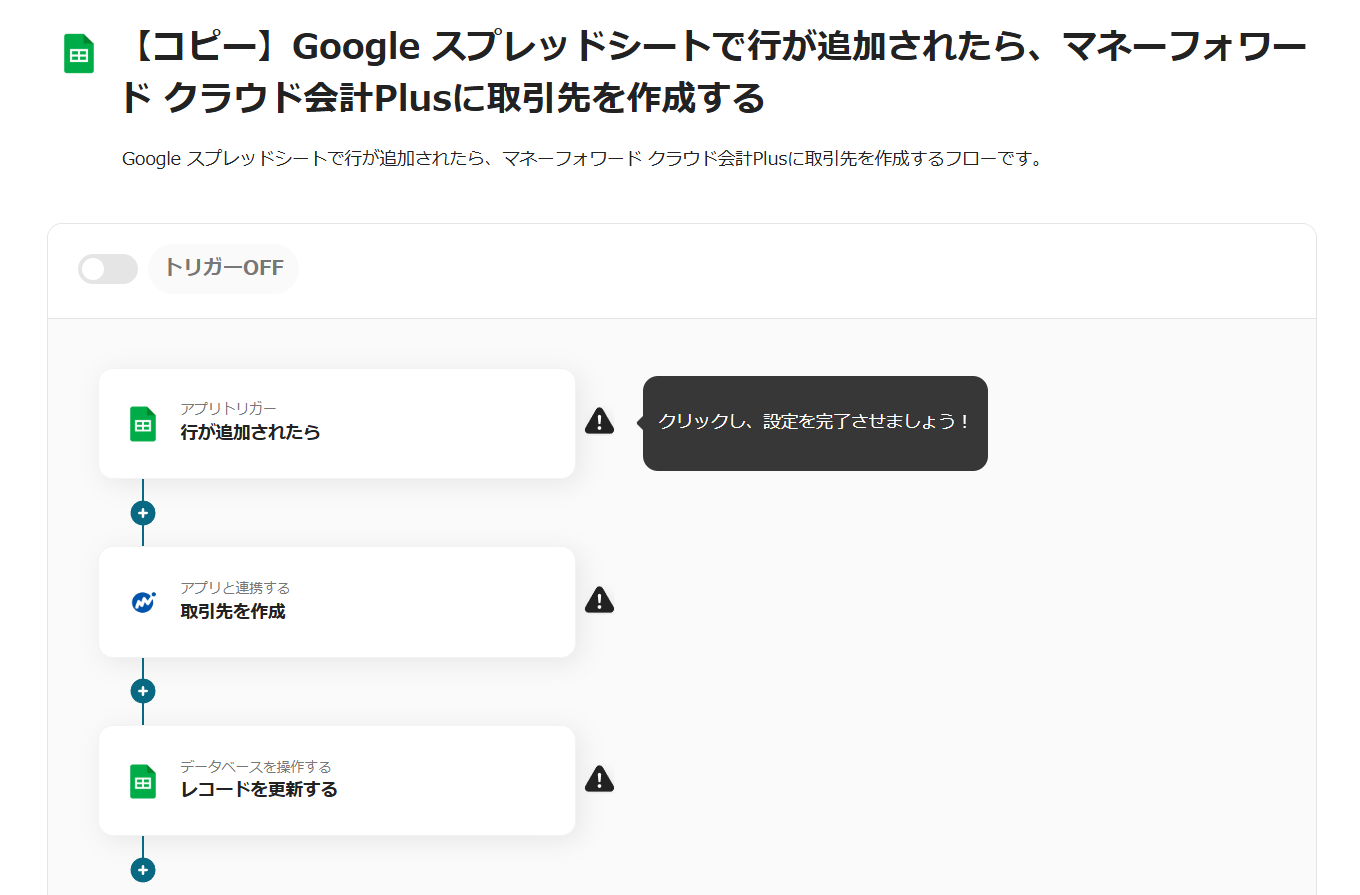1360x895 pixels.
Task: Click the トリガーOFF status label
Action: pos(224,268)
